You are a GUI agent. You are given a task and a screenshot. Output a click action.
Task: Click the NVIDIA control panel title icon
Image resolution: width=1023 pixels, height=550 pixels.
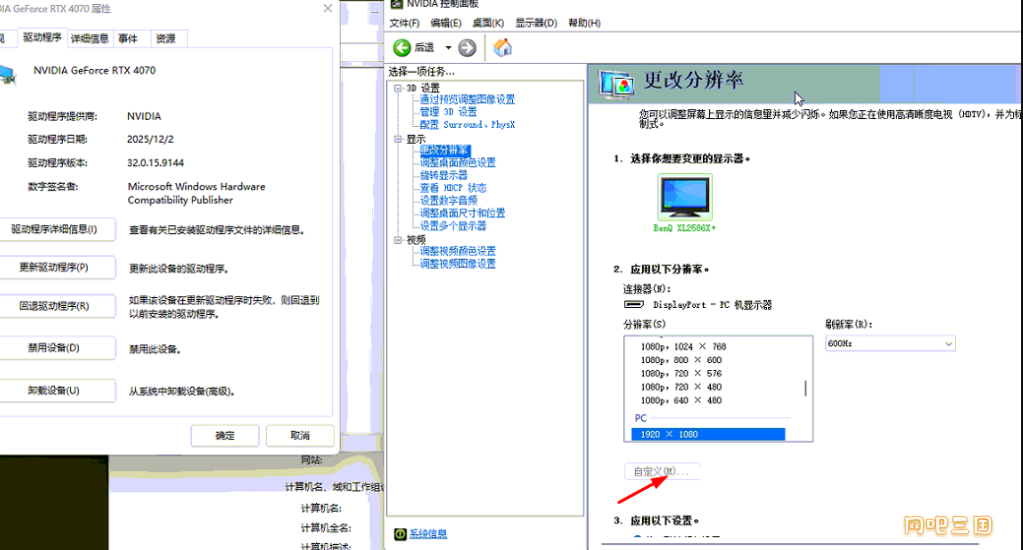tap(396, 4)
